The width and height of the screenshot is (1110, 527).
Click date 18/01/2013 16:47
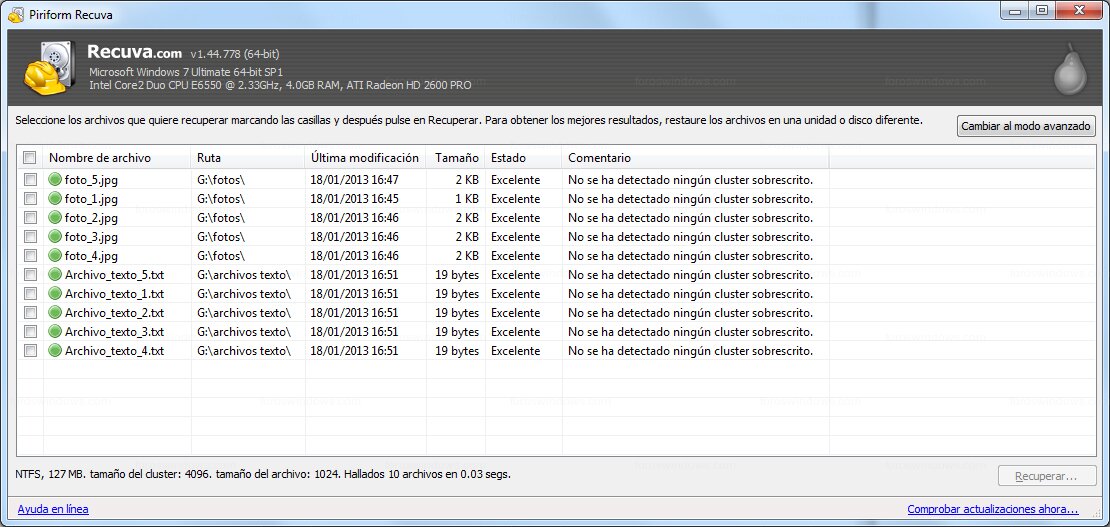point(354,180)
